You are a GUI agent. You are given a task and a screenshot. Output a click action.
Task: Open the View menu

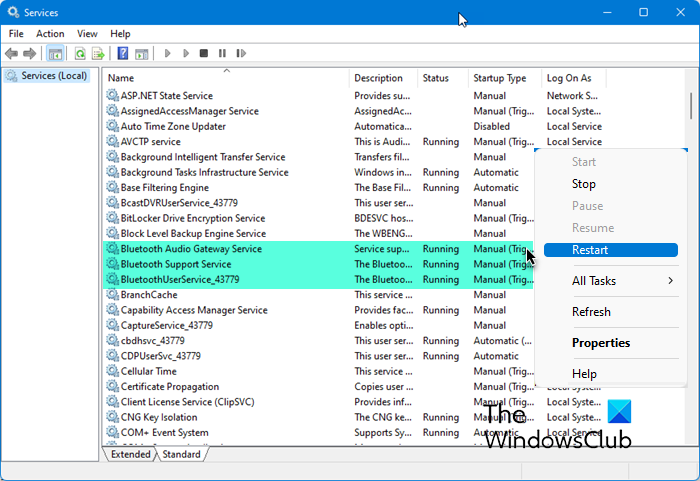[87, 34]
